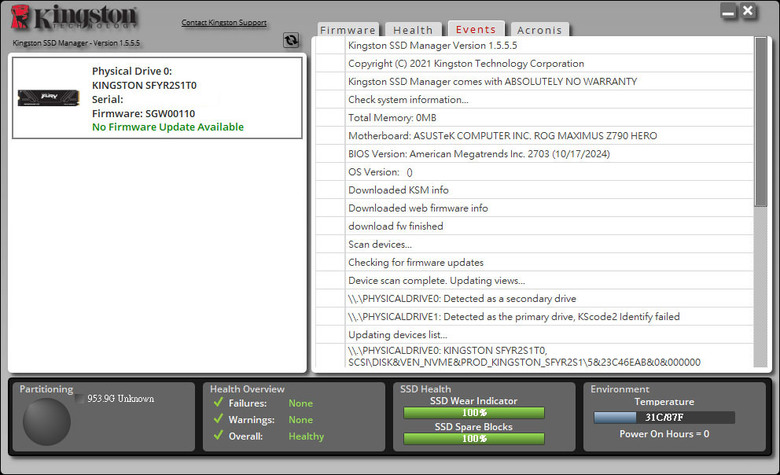Open the Firmware tab

348,30
